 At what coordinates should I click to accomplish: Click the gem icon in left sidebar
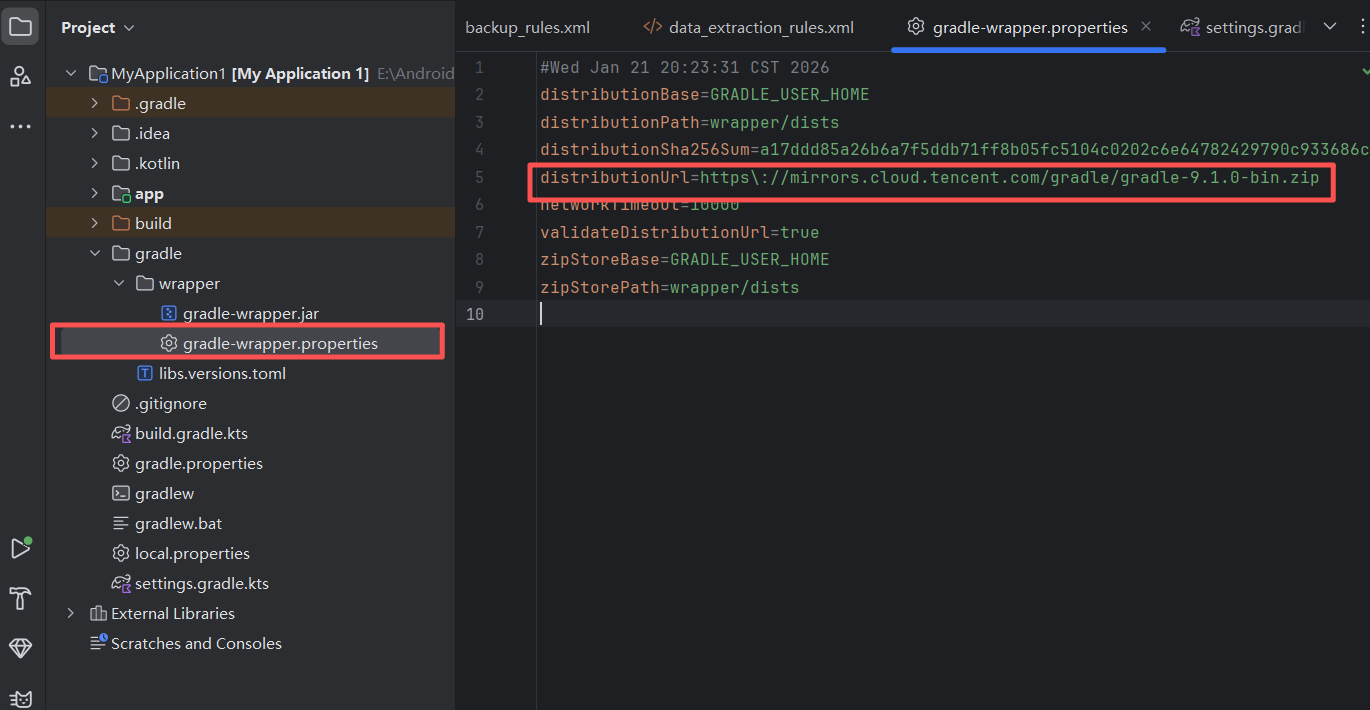[21, 648]
